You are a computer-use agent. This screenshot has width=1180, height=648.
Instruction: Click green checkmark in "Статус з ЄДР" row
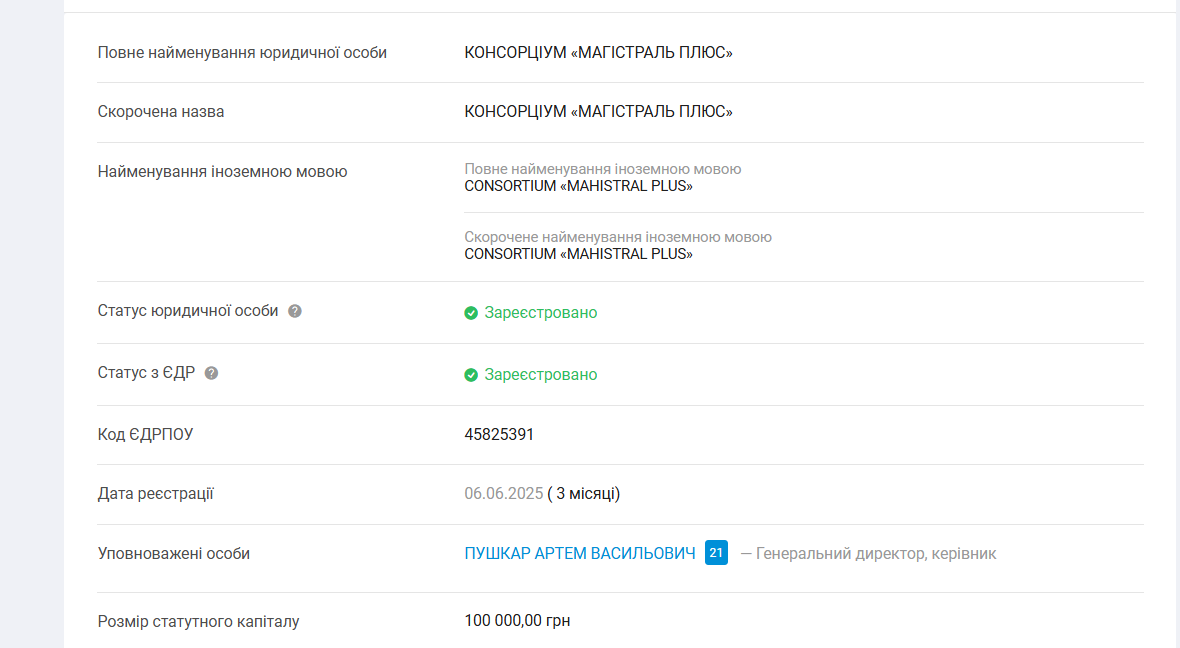pos(471,375)
